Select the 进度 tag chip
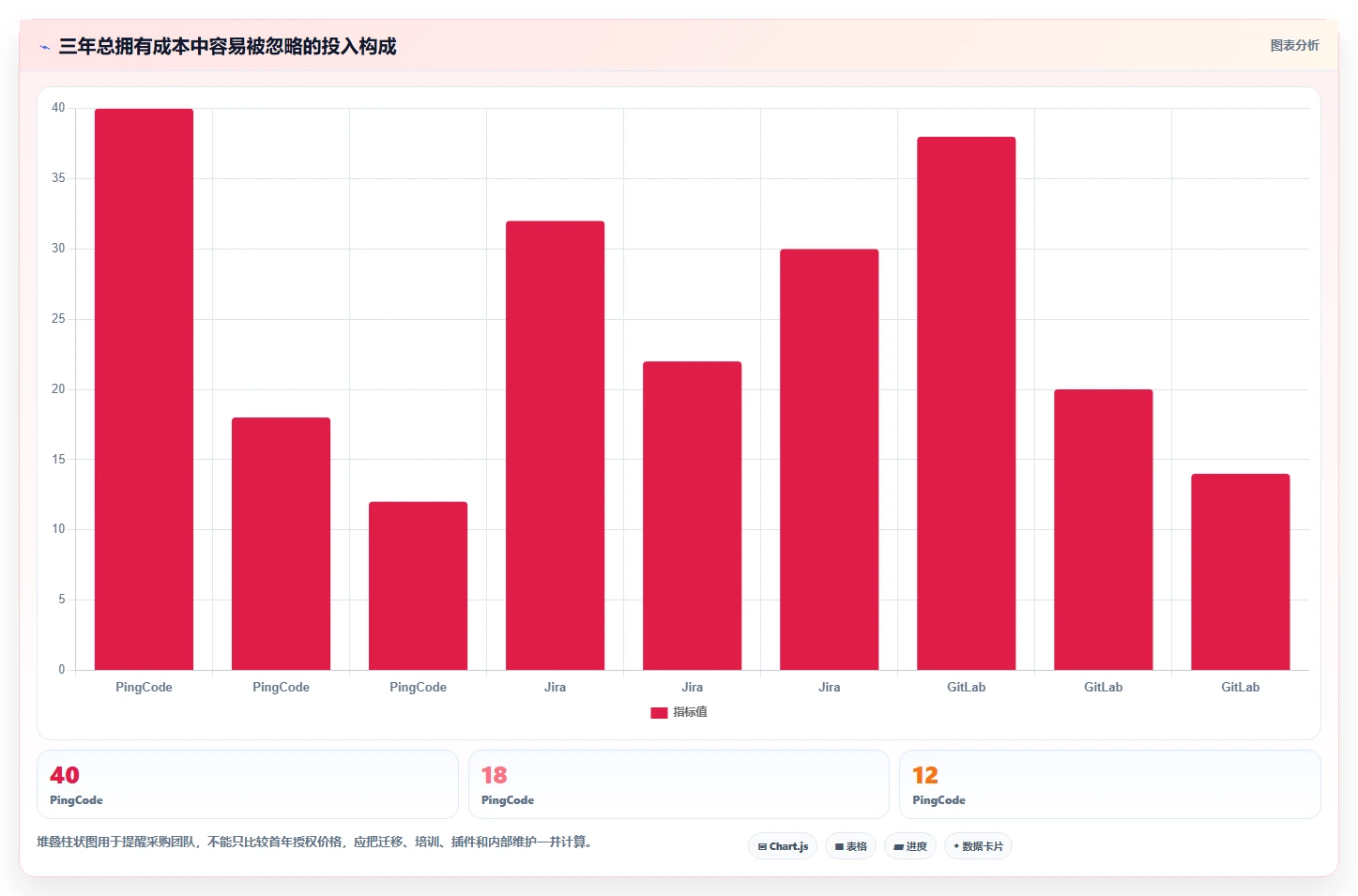The height and width of the screenshot is (896, 1358). [x=910, y=846]
